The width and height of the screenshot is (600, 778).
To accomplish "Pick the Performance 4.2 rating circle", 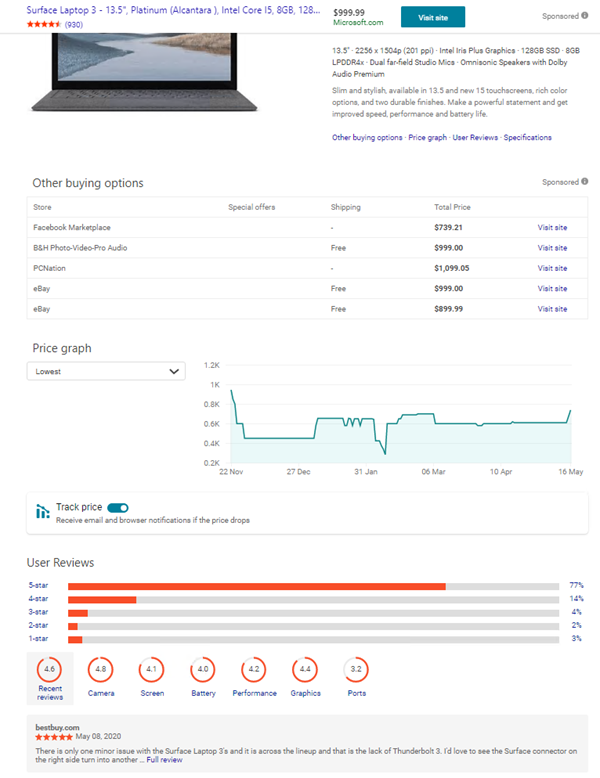I will point(254,669).
